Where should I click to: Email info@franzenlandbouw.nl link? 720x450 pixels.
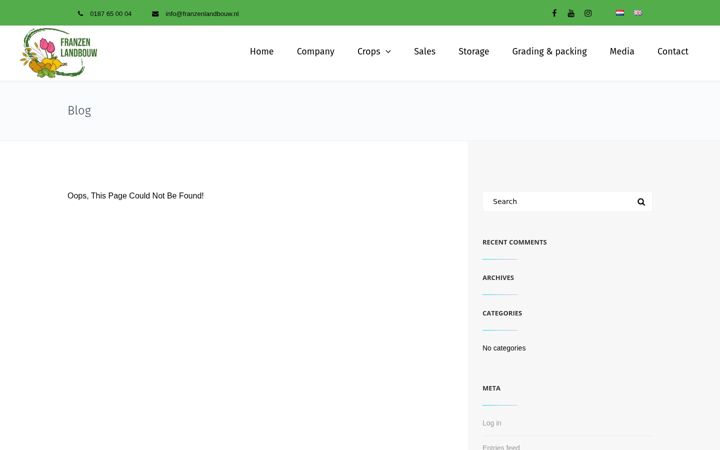[202, 14]
